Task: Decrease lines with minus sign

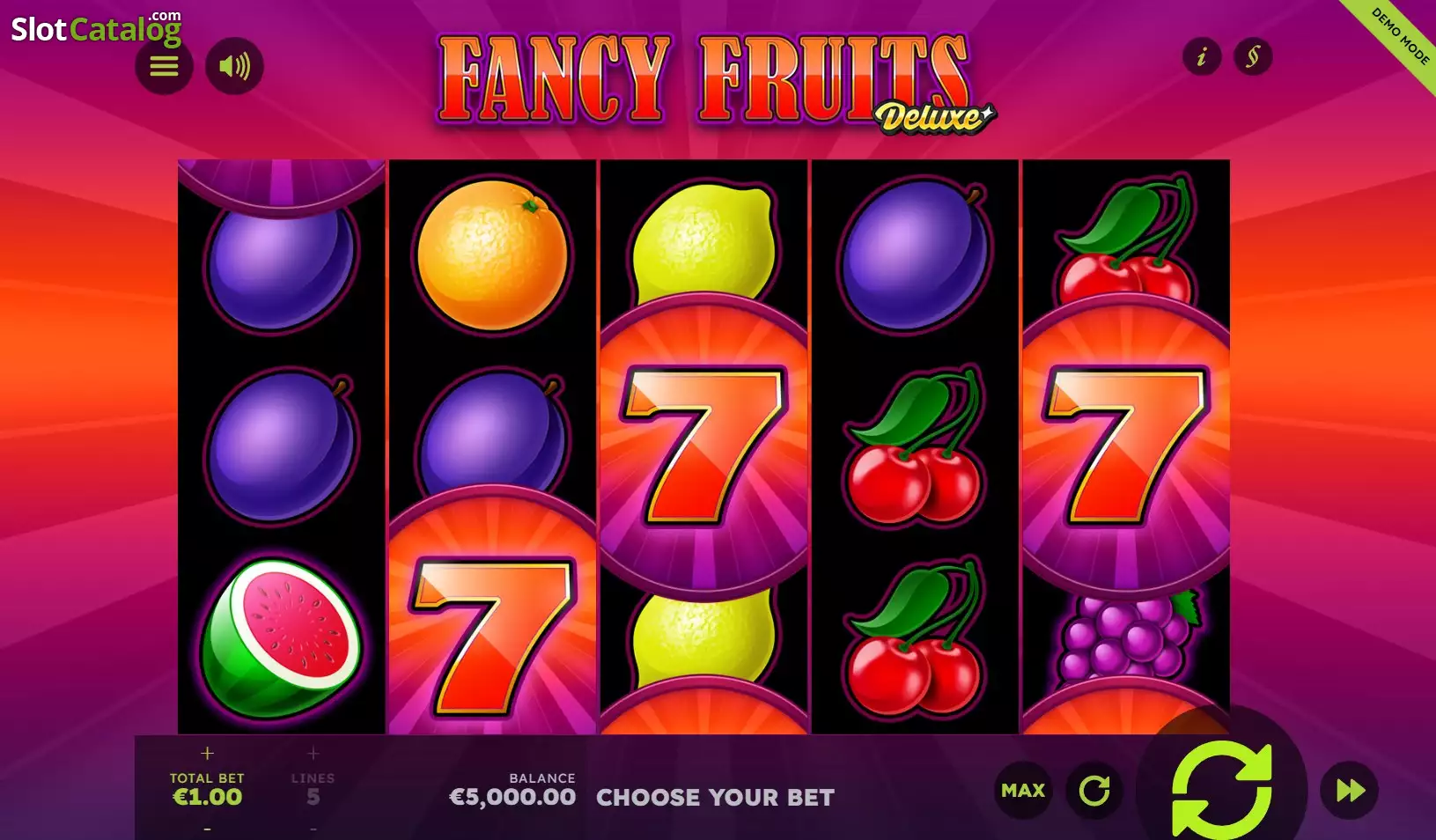Action: tap(313, 829)
